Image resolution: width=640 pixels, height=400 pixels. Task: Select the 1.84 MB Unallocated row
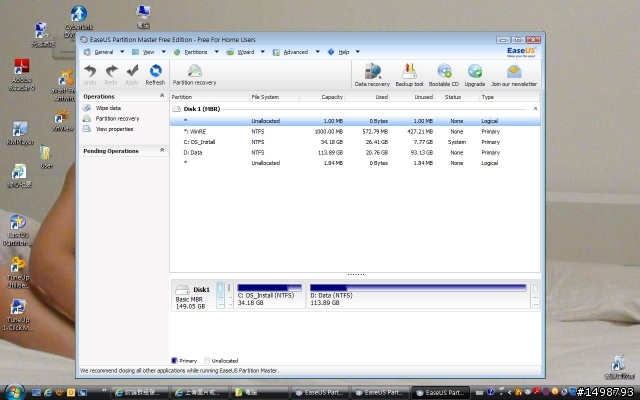pyautogui.click(x=355, y=163)
